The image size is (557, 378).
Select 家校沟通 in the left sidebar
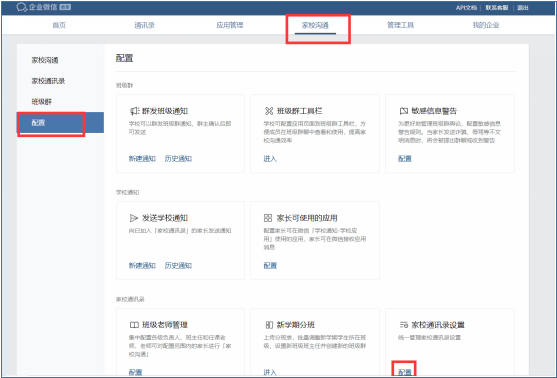(x=45, y=60)
